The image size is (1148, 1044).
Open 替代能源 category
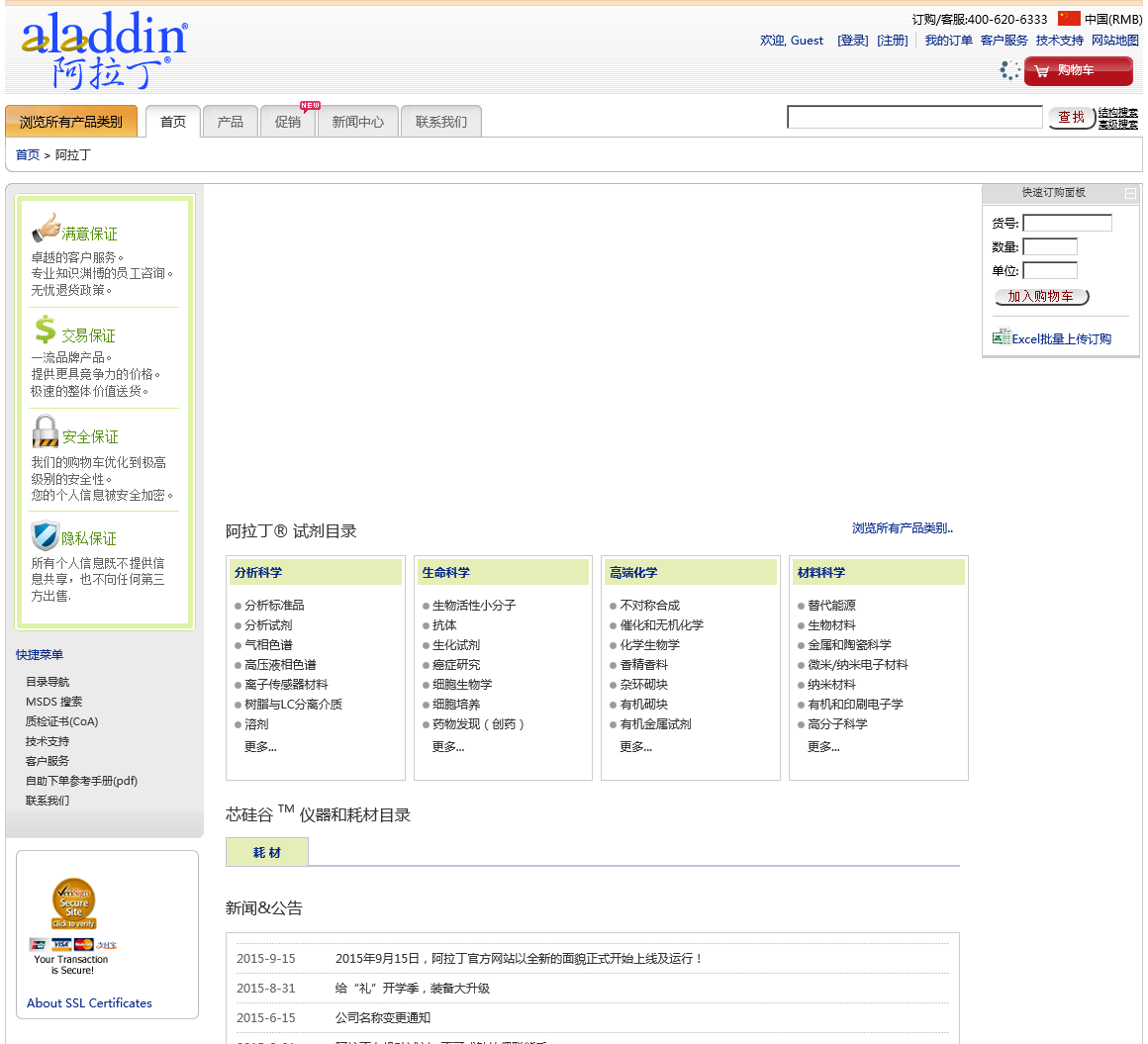point(831,606)
